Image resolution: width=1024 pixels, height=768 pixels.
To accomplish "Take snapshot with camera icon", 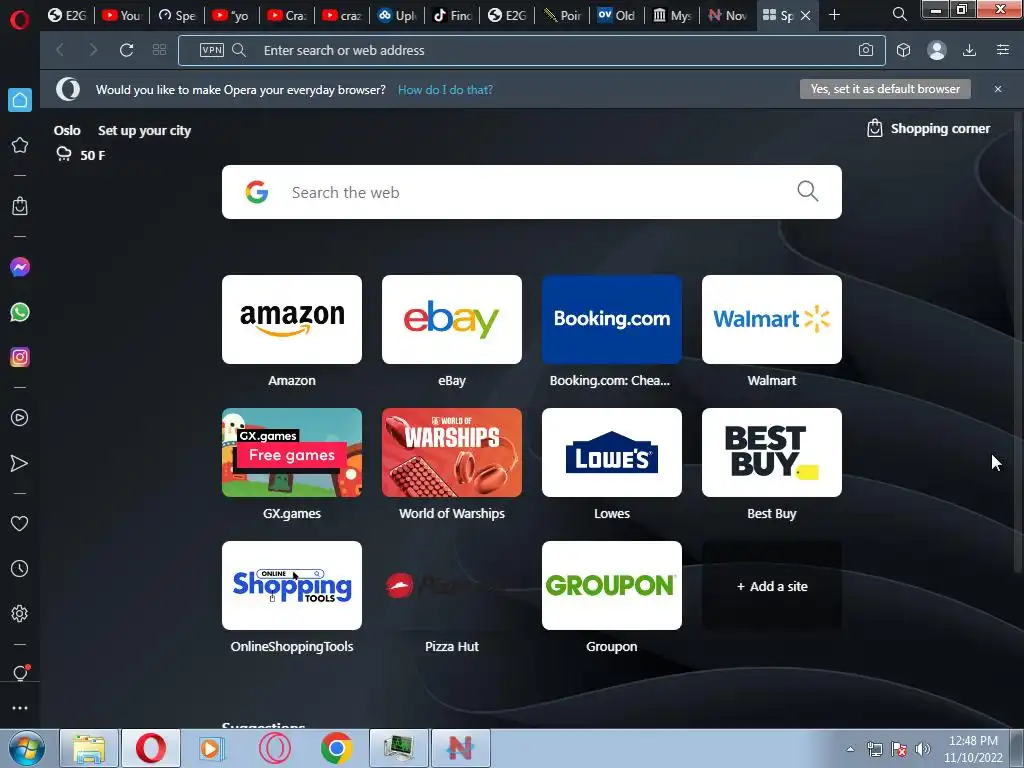I will click(x=866, y=50).
